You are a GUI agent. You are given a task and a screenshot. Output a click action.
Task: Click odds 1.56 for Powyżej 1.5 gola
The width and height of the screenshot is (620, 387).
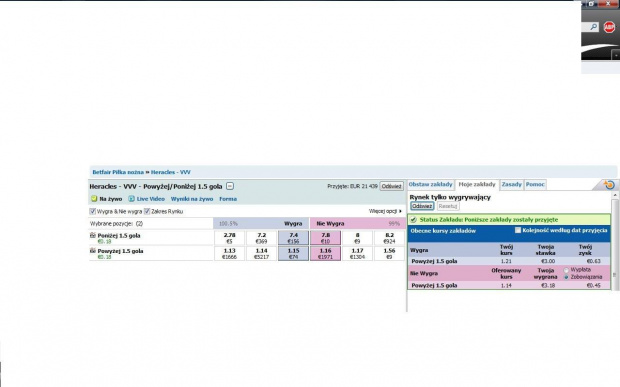(389, 253)
